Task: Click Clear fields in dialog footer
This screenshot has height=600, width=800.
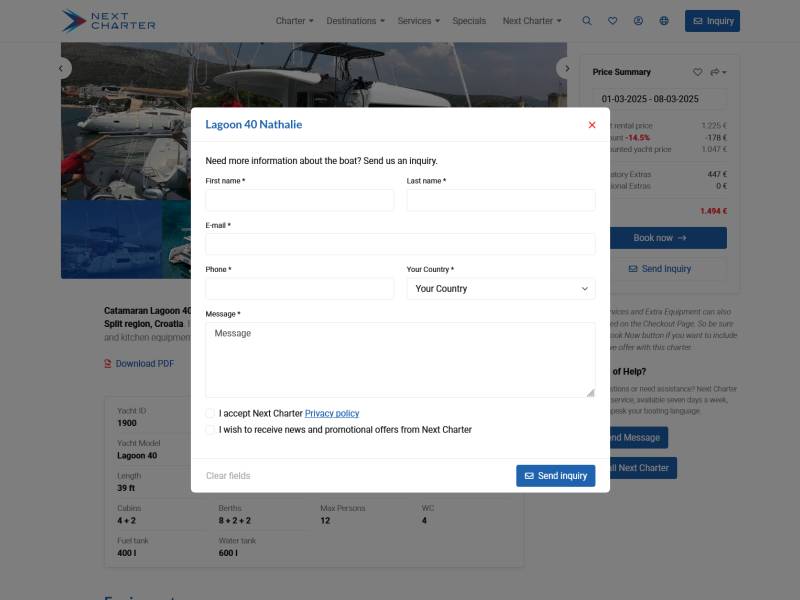Action: click(x=228, y=476)
